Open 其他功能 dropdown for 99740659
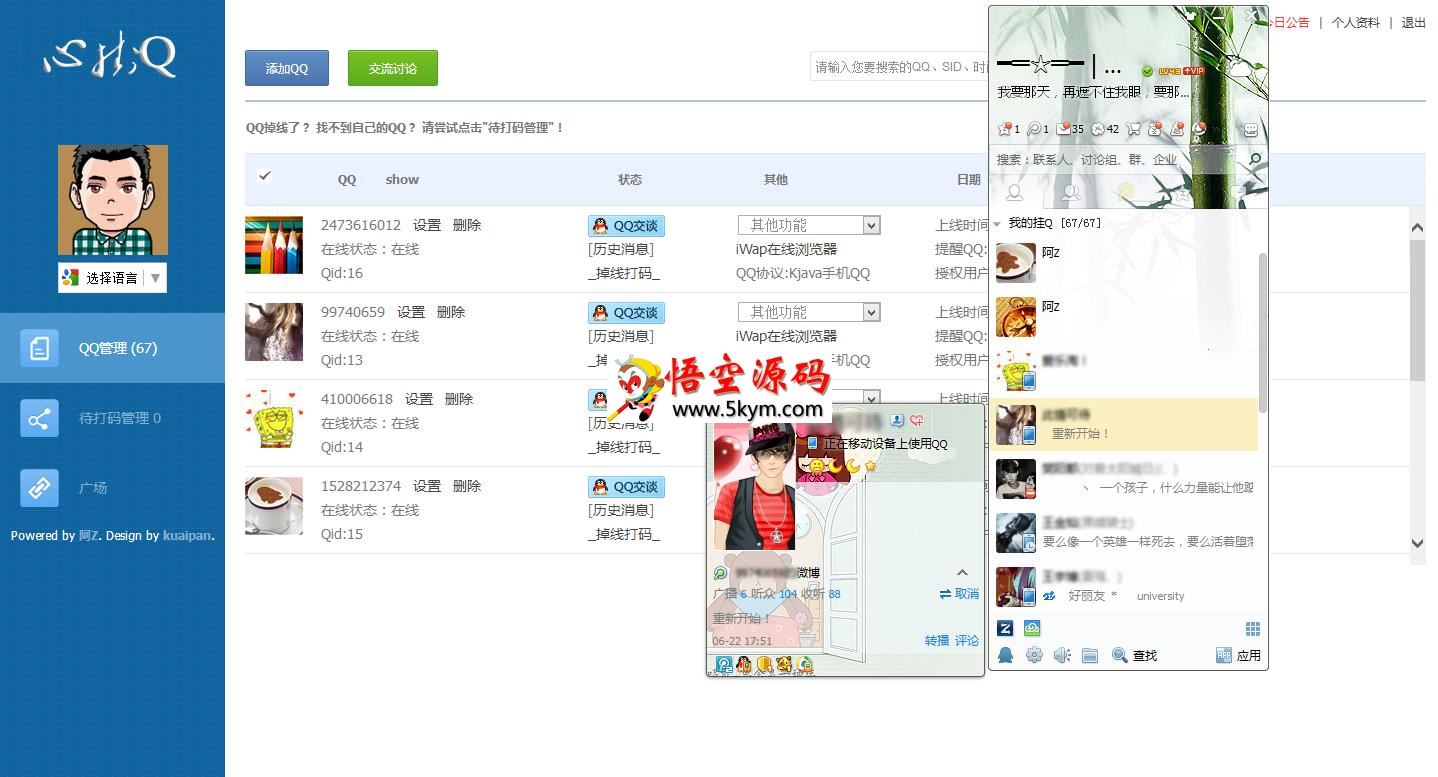Image resolution: width=1438 pixels, height=777 pixels. coord(809,312)
